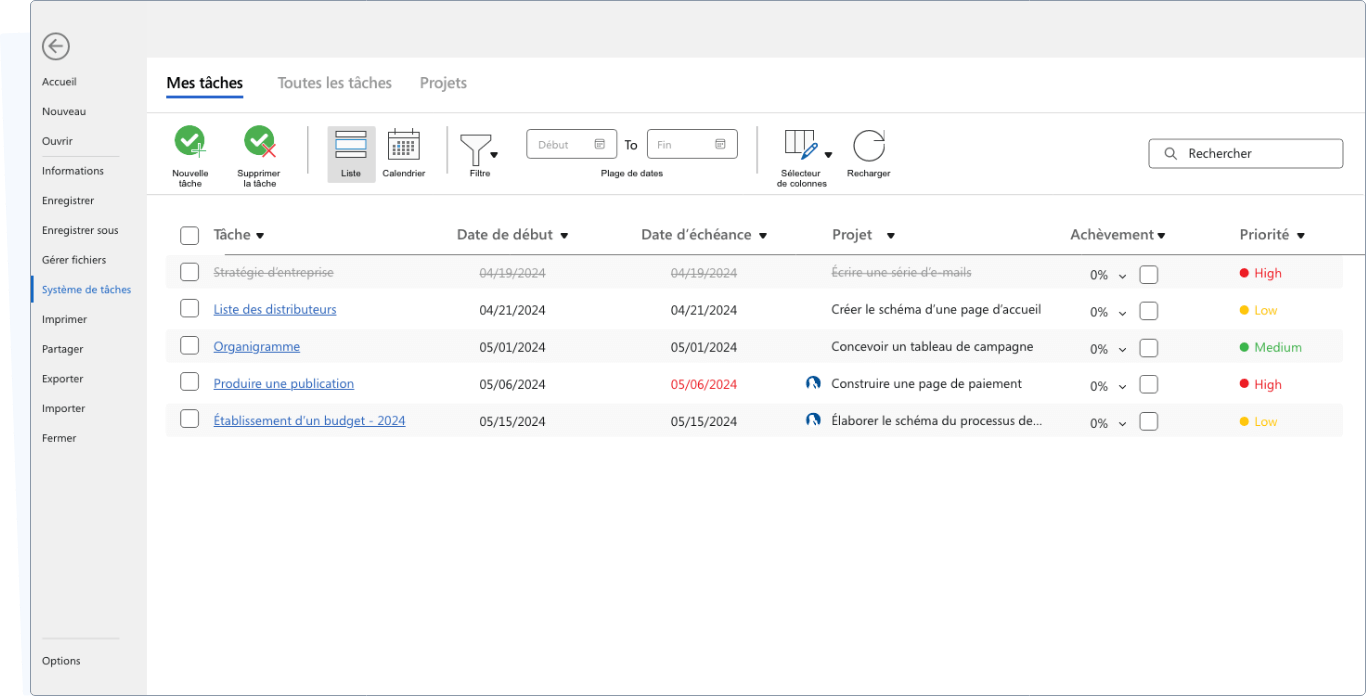Open 0% completion dropdown for Stratégie d'entreprise
The image size is (1366, 696).
click(1122, 276)
